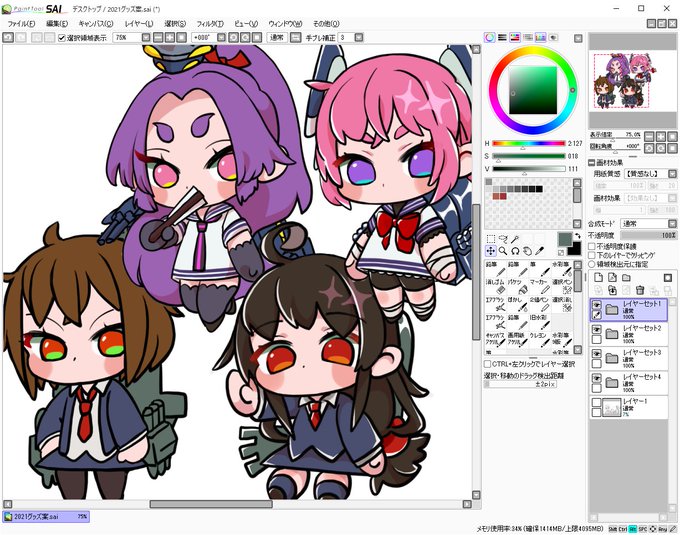
Task: Open the 合成モード blending mode dropdown
Action: tap(672, 224)
